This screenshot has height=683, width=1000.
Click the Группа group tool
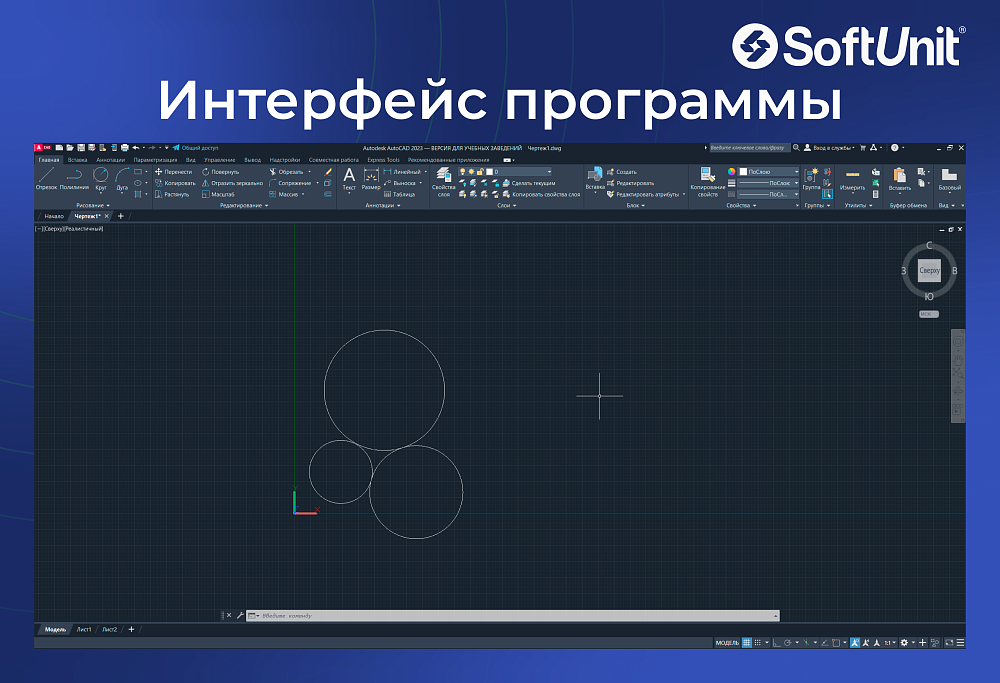(811, 178)
